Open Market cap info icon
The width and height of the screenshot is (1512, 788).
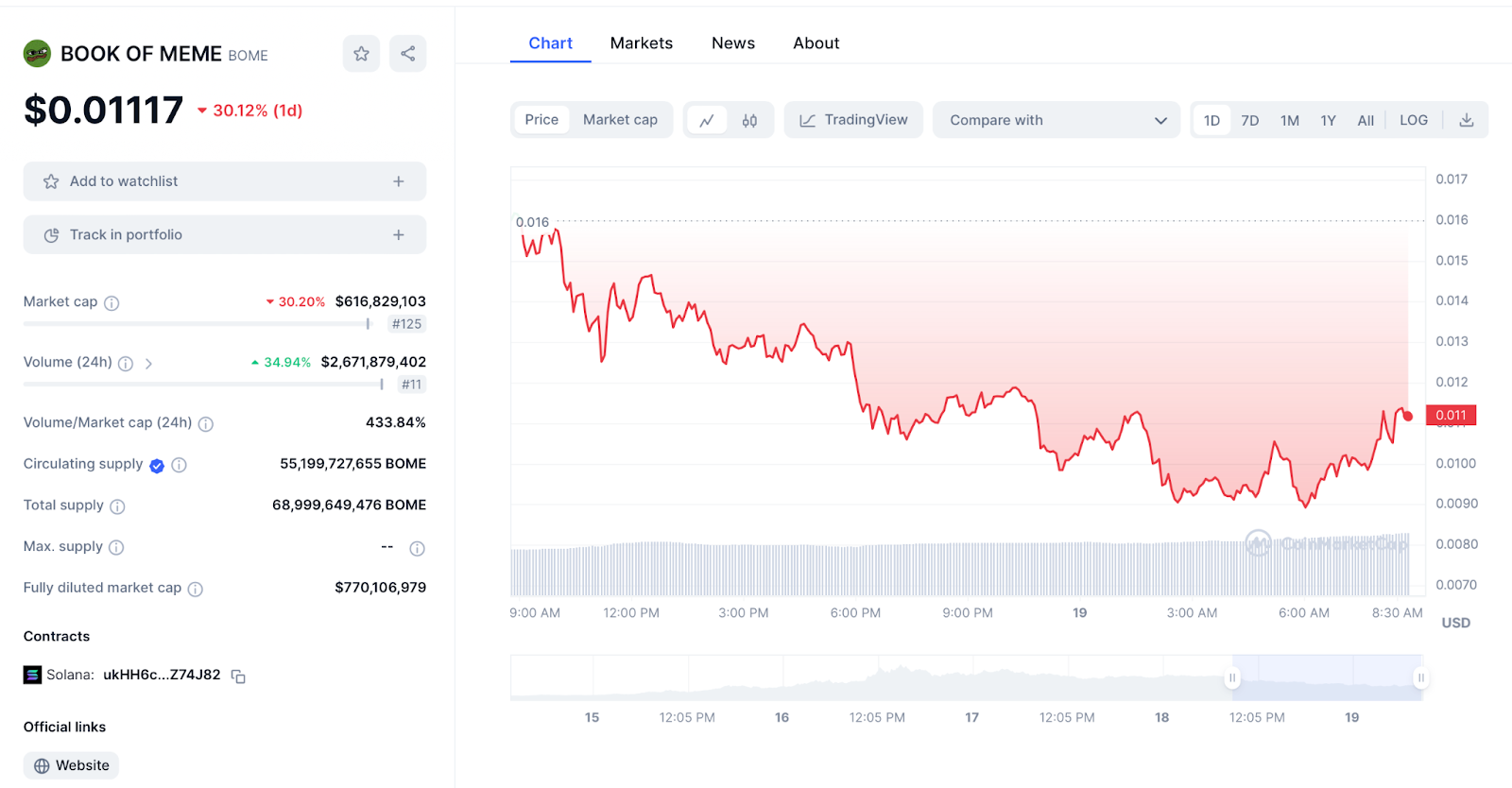[112, 303]
